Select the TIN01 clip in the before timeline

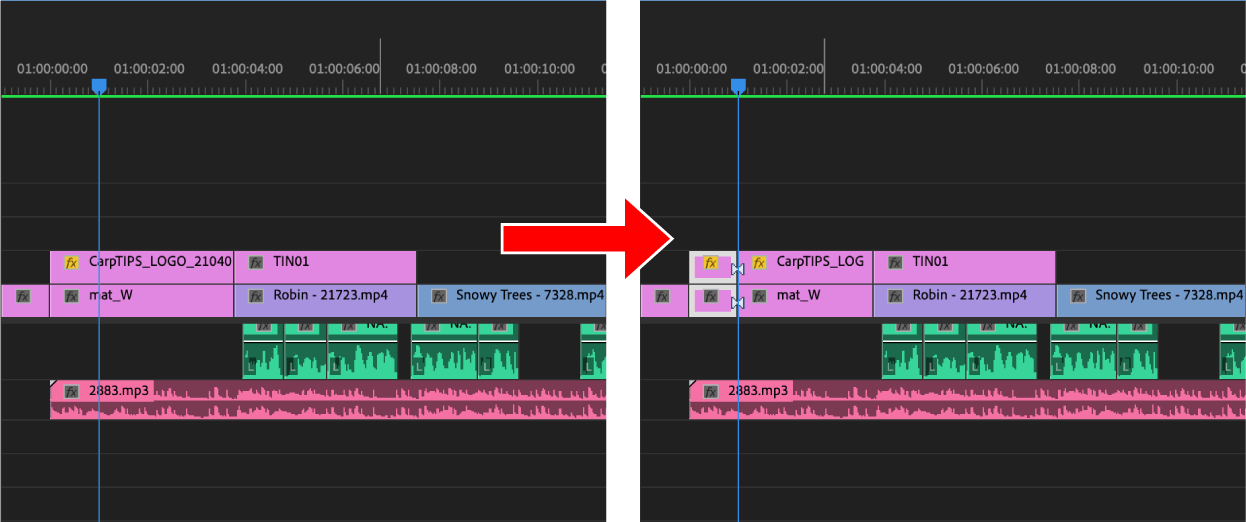(x=325, y=267)
